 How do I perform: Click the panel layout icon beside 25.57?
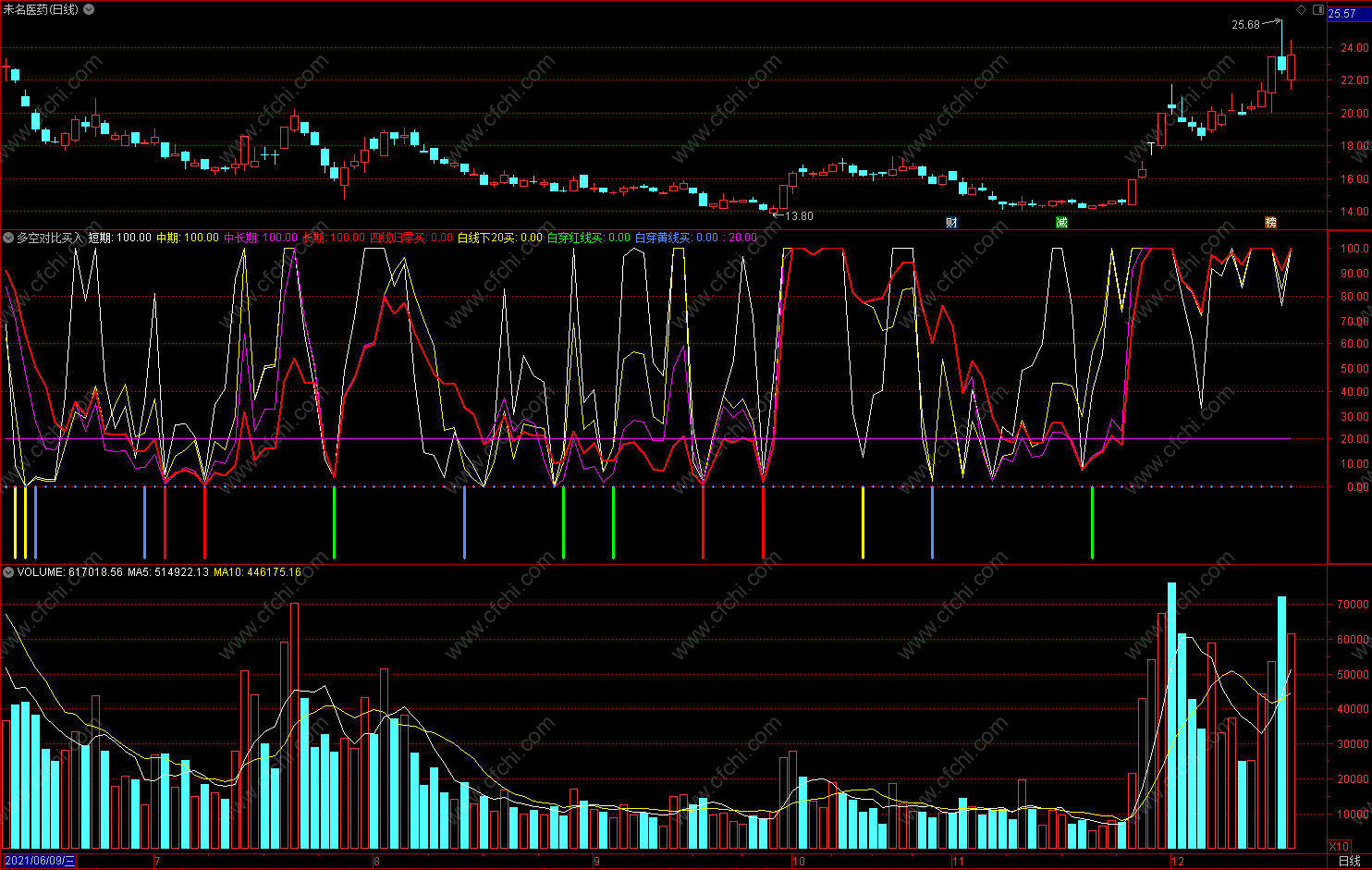(x=1317, y=10)
